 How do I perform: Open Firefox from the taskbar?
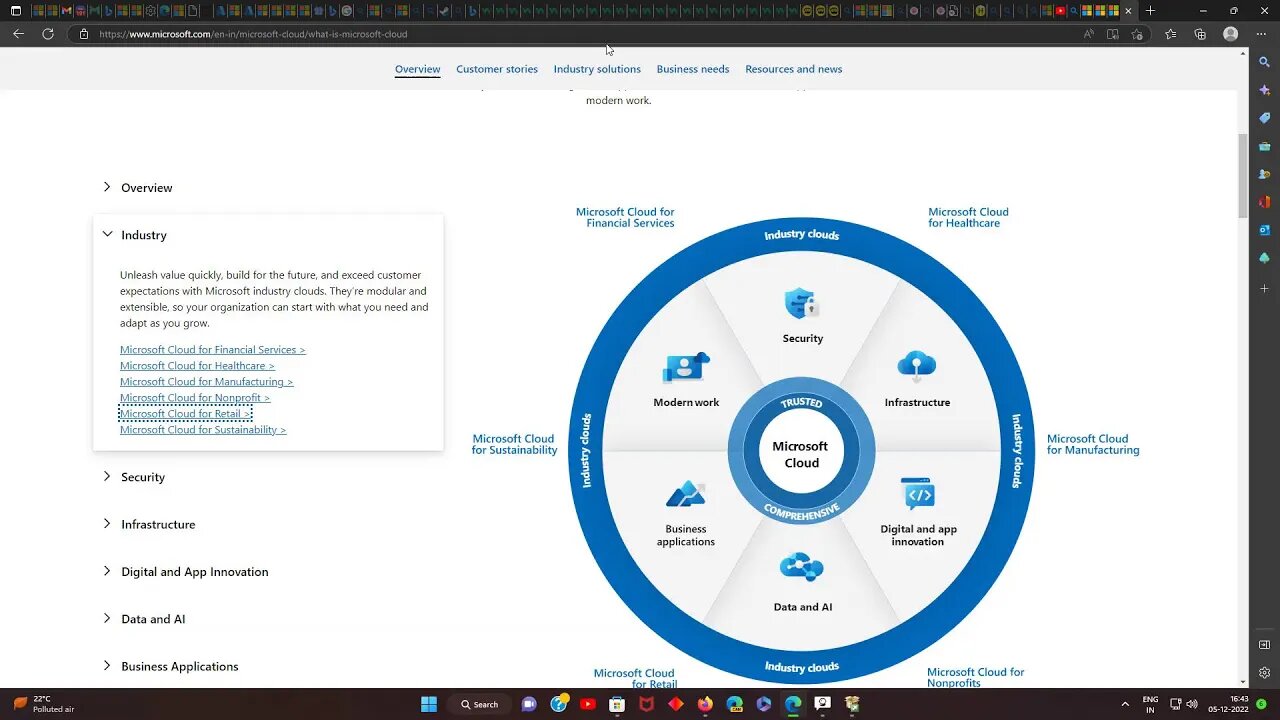705,704
